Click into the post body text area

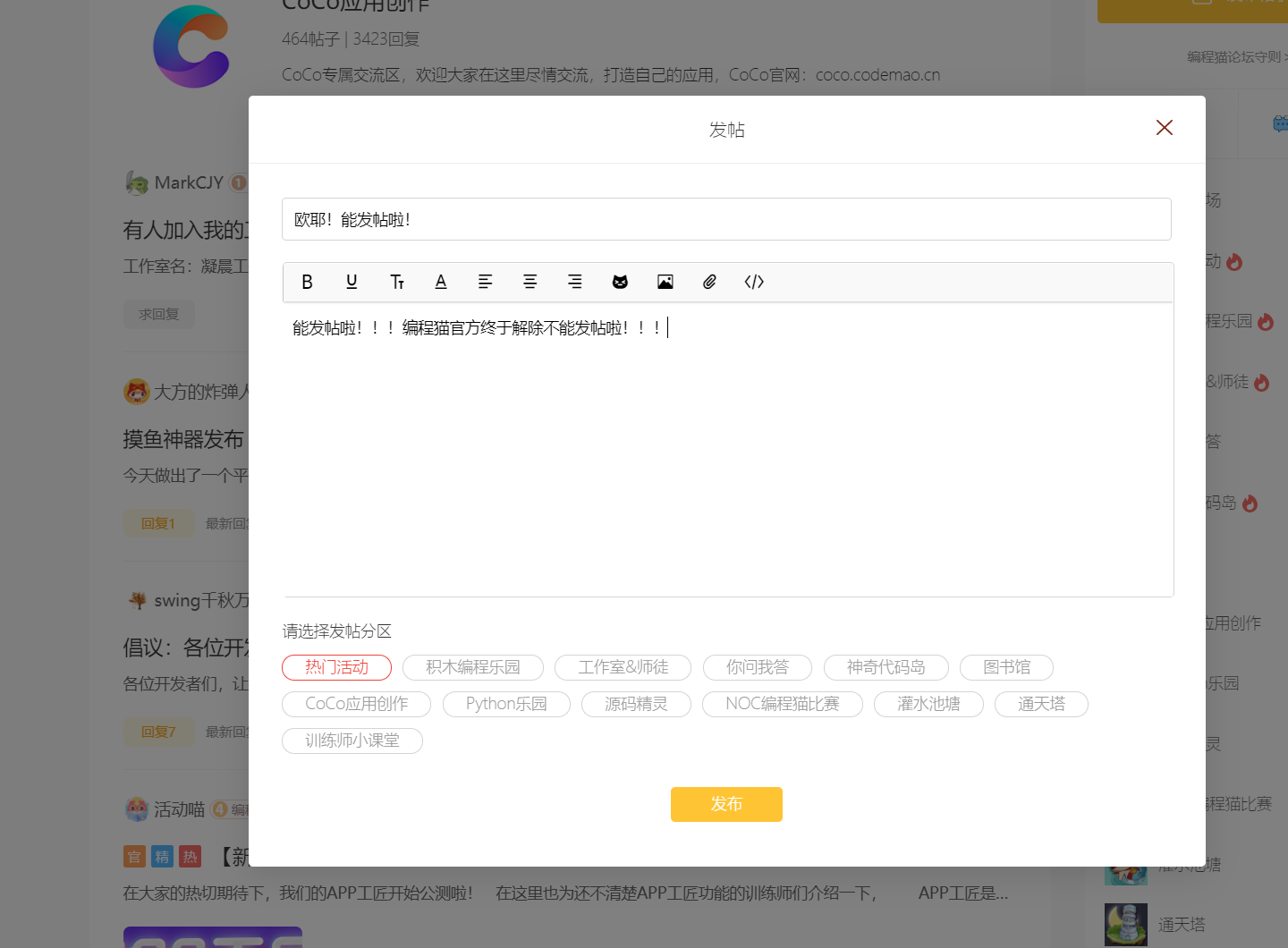(728, 450)
